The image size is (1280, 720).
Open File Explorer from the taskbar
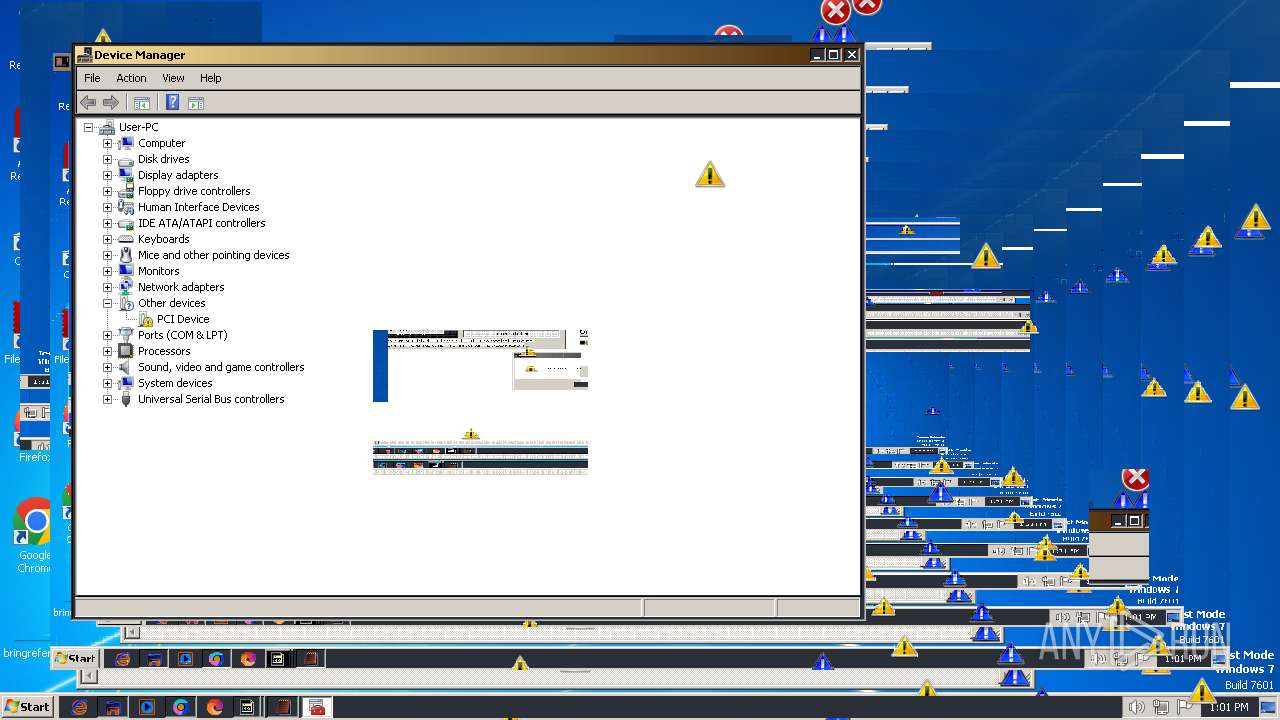113,707
